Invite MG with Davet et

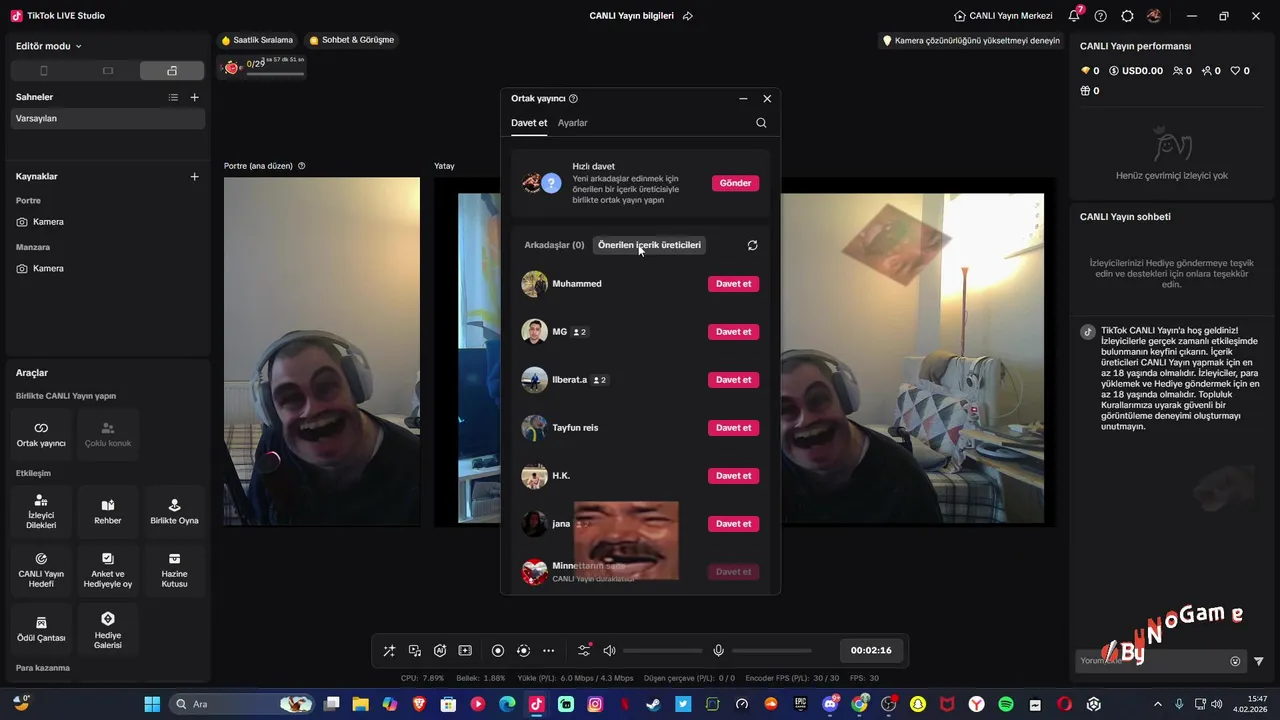click(x=733, y=332)
